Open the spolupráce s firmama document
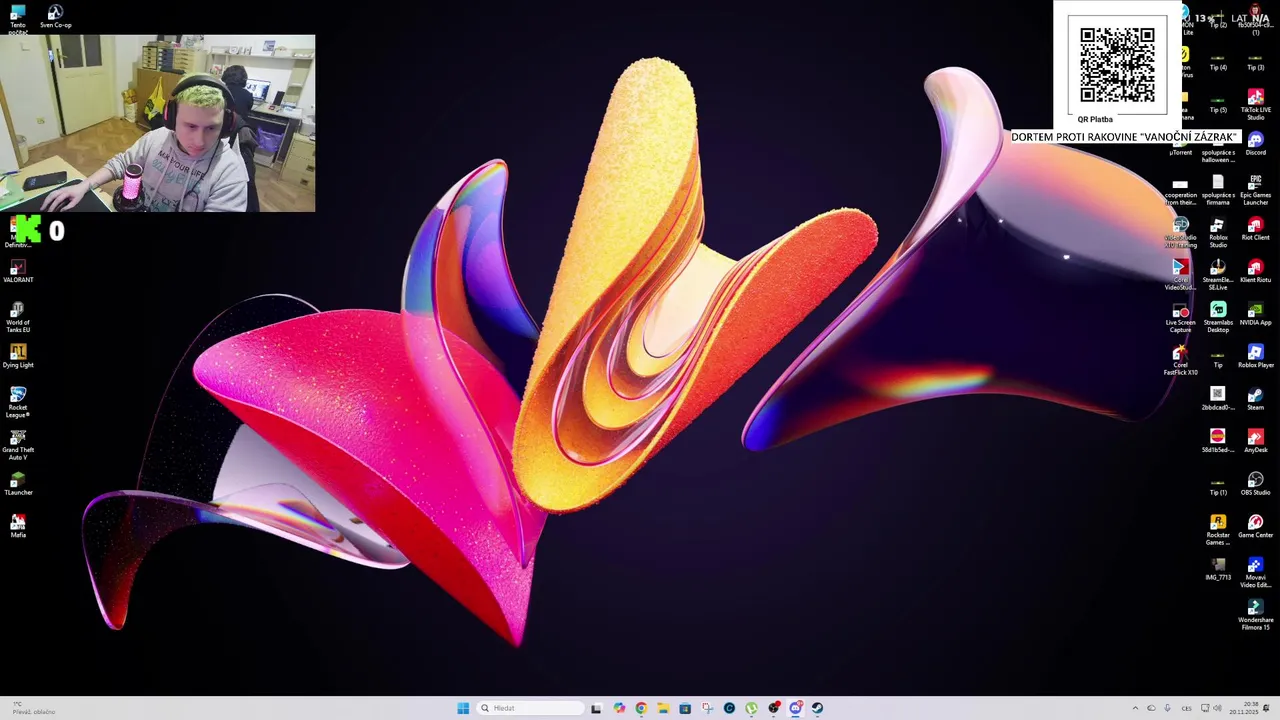This screenshot has width=1280, height=720. pos(1218,189)
